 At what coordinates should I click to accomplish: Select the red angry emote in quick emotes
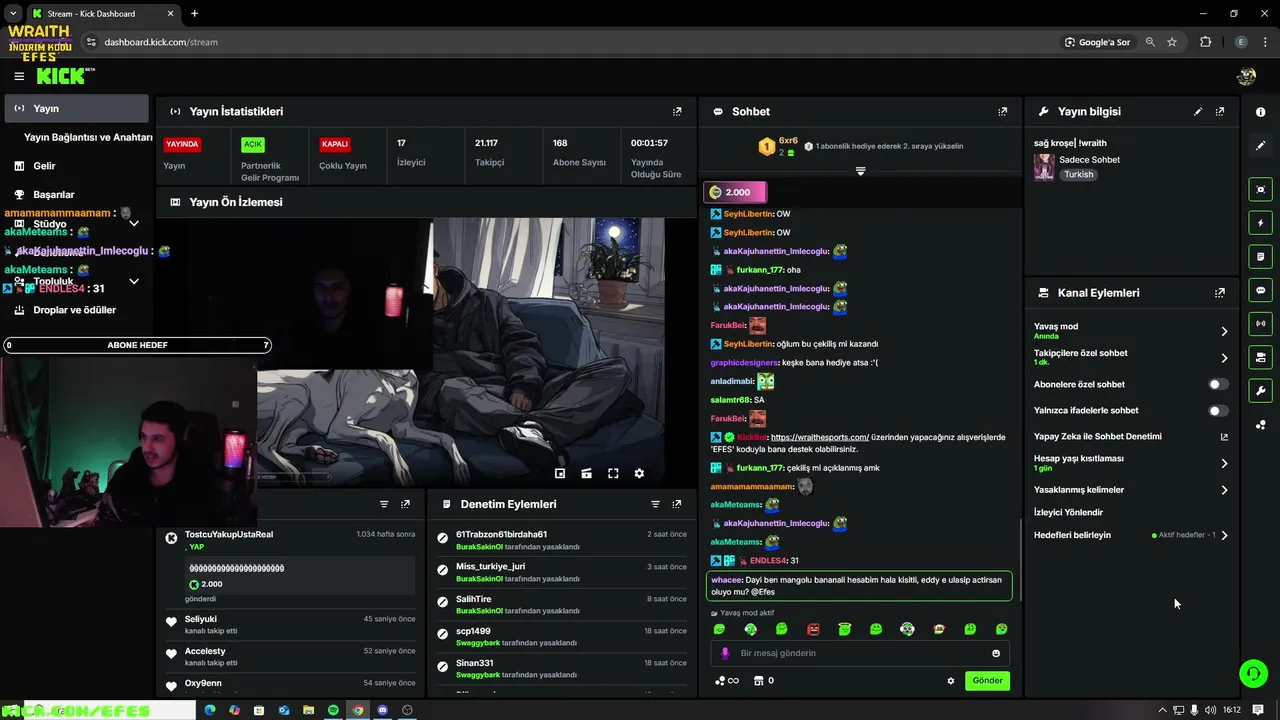click(813, 630)
